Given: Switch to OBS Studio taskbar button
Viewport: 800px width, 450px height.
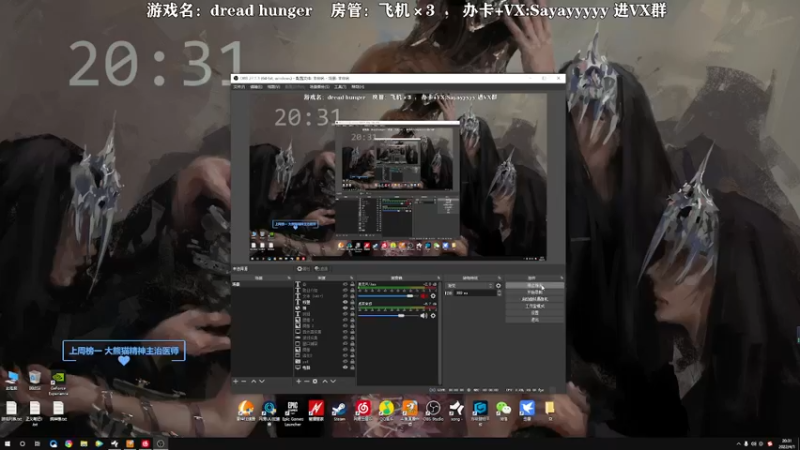Looking at the screenshot, I should pos(161,444).
